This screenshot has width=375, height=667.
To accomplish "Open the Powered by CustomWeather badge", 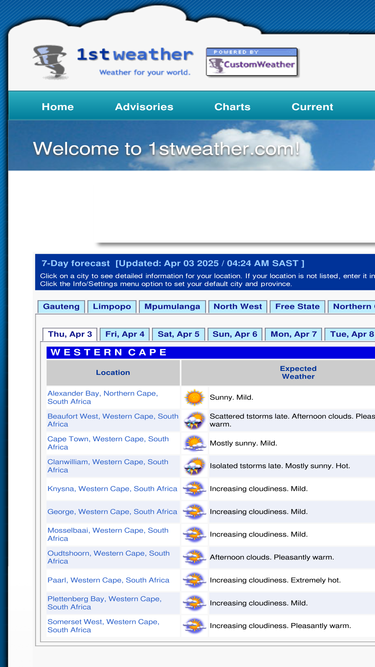I will (252, 62).
